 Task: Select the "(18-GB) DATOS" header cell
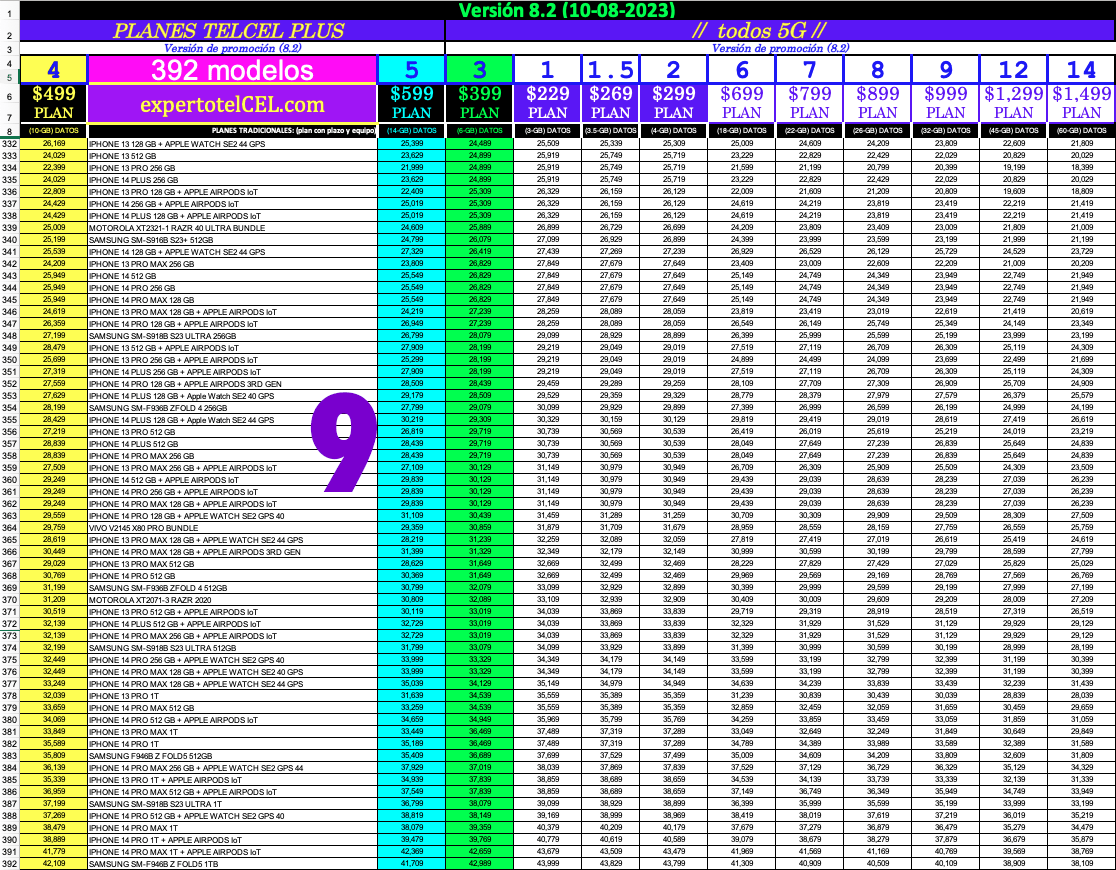point(742,131)
